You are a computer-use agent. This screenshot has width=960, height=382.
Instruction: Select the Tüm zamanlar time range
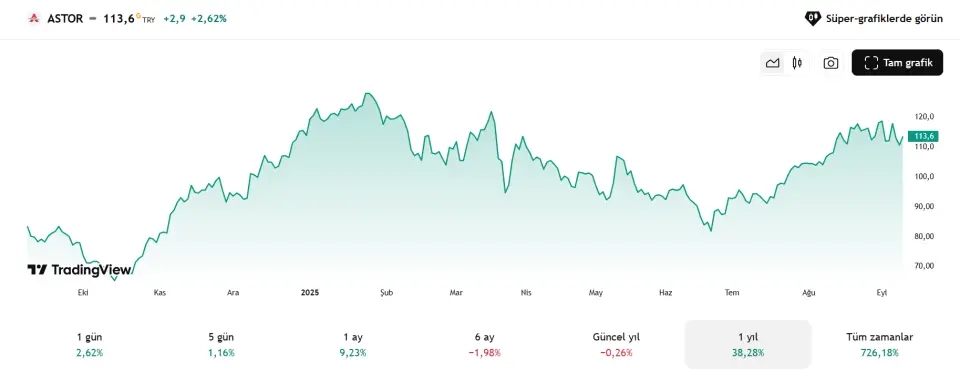pyautogui.click(x=879, y=344)
